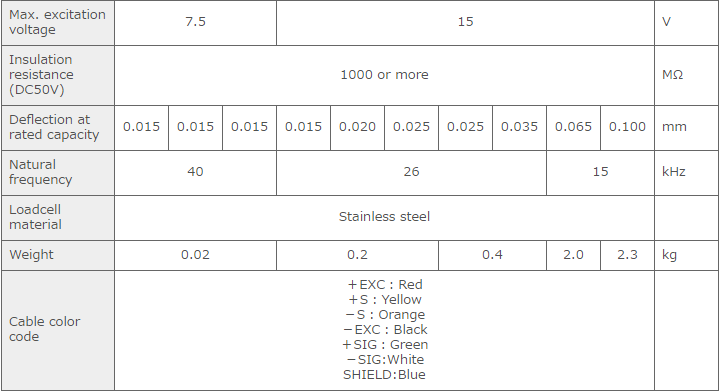Select the MΩ unit cell
Screen dimensions: 719x391
click(x=686, y=75)
